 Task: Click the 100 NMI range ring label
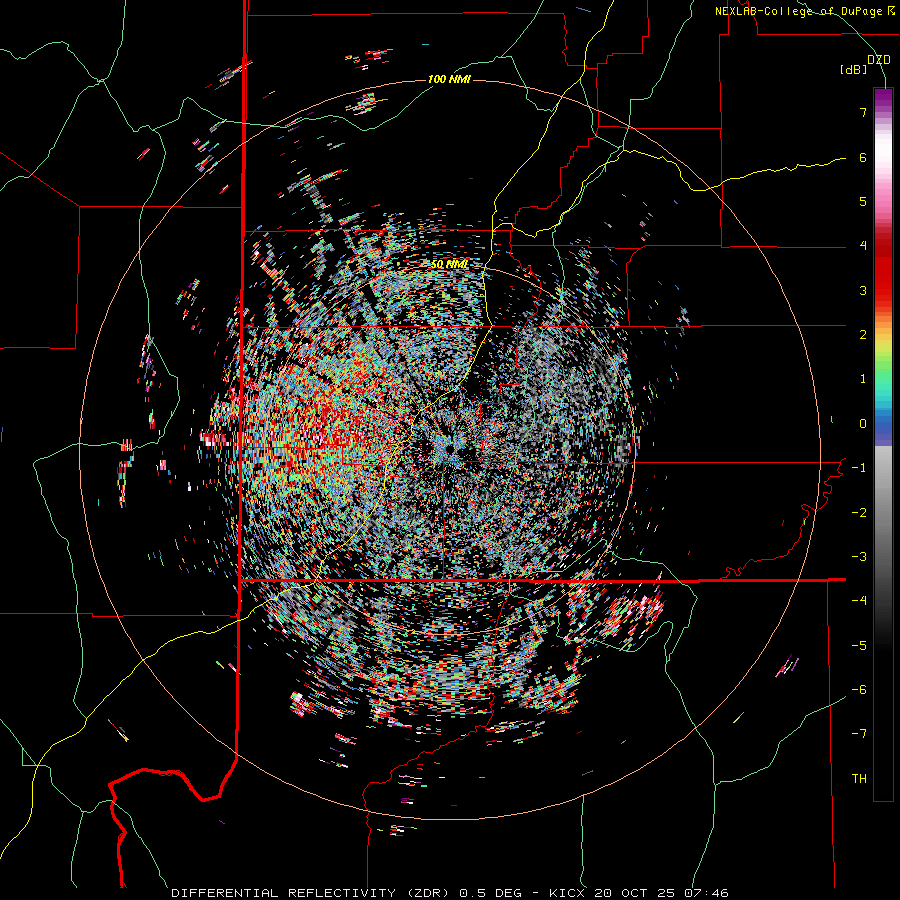(449, 79)
